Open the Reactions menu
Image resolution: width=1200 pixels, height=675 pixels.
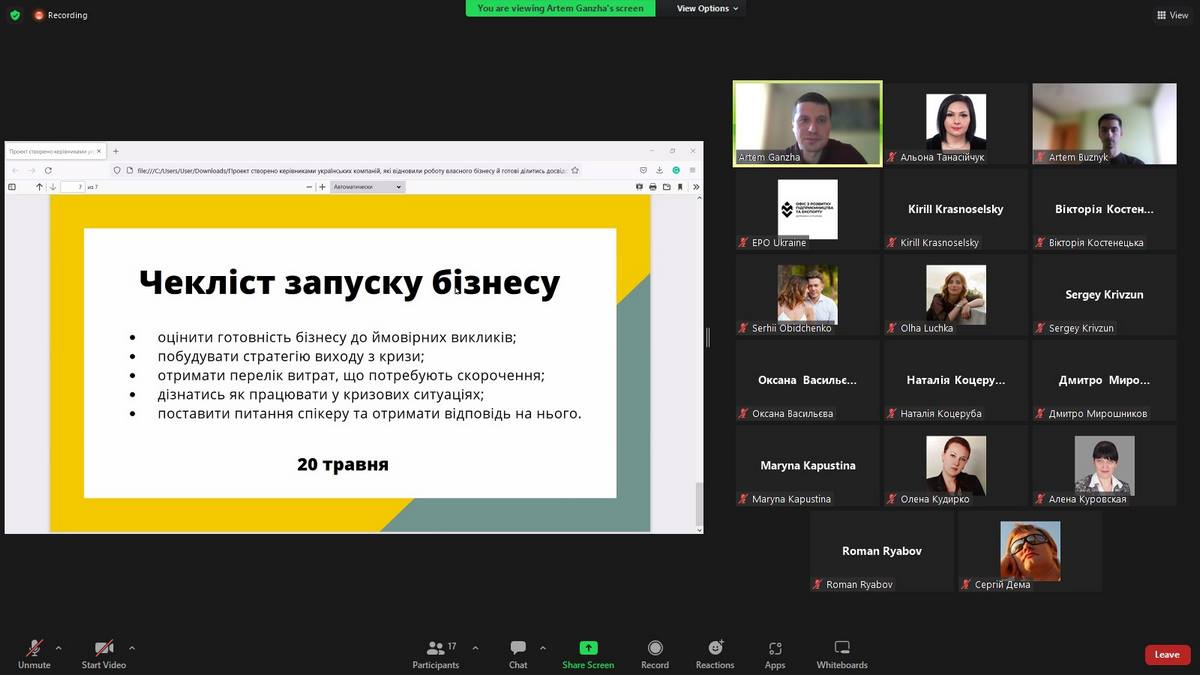coord(715,654)
